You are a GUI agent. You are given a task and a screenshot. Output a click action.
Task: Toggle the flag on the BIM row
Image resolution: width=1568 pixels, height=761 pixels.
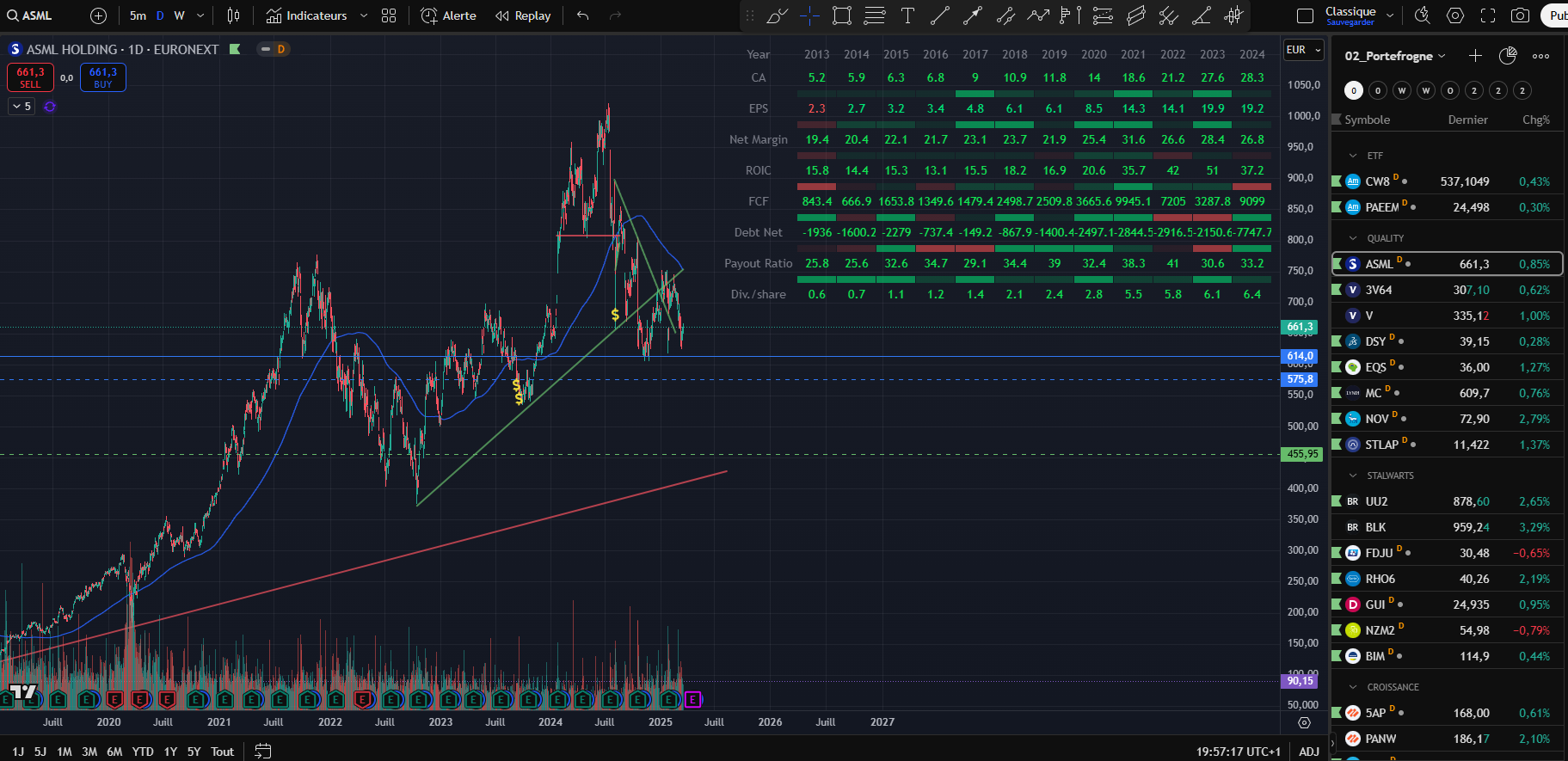1337,656
